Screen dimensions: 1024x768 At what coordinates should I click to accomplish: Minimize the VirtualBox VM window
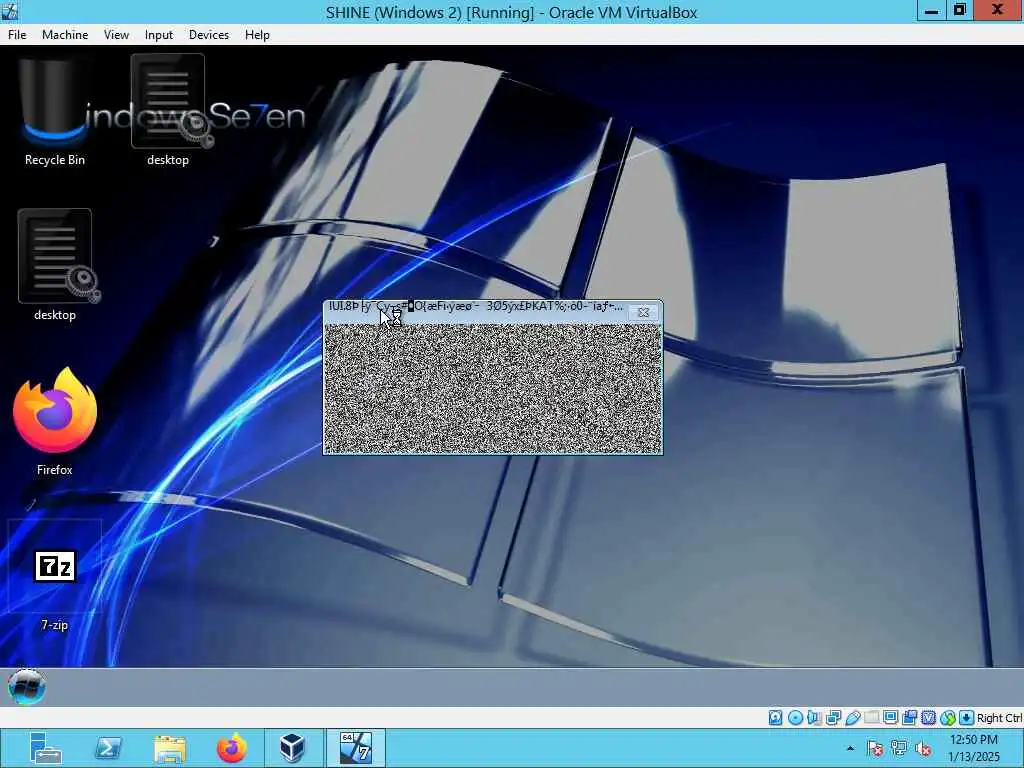(931, 10)
